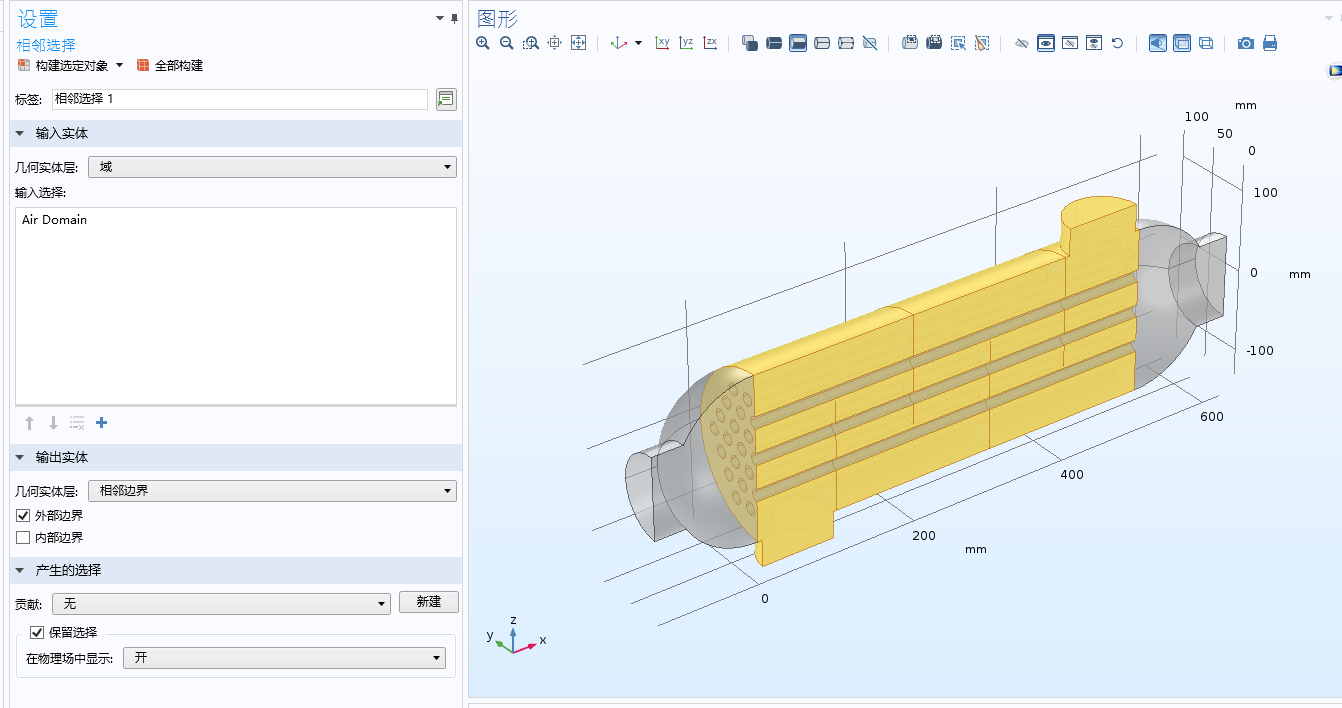1342x708 pixels.
Task: Open the output level dropdown showing 相邻边界
Action: coord(272,491)
